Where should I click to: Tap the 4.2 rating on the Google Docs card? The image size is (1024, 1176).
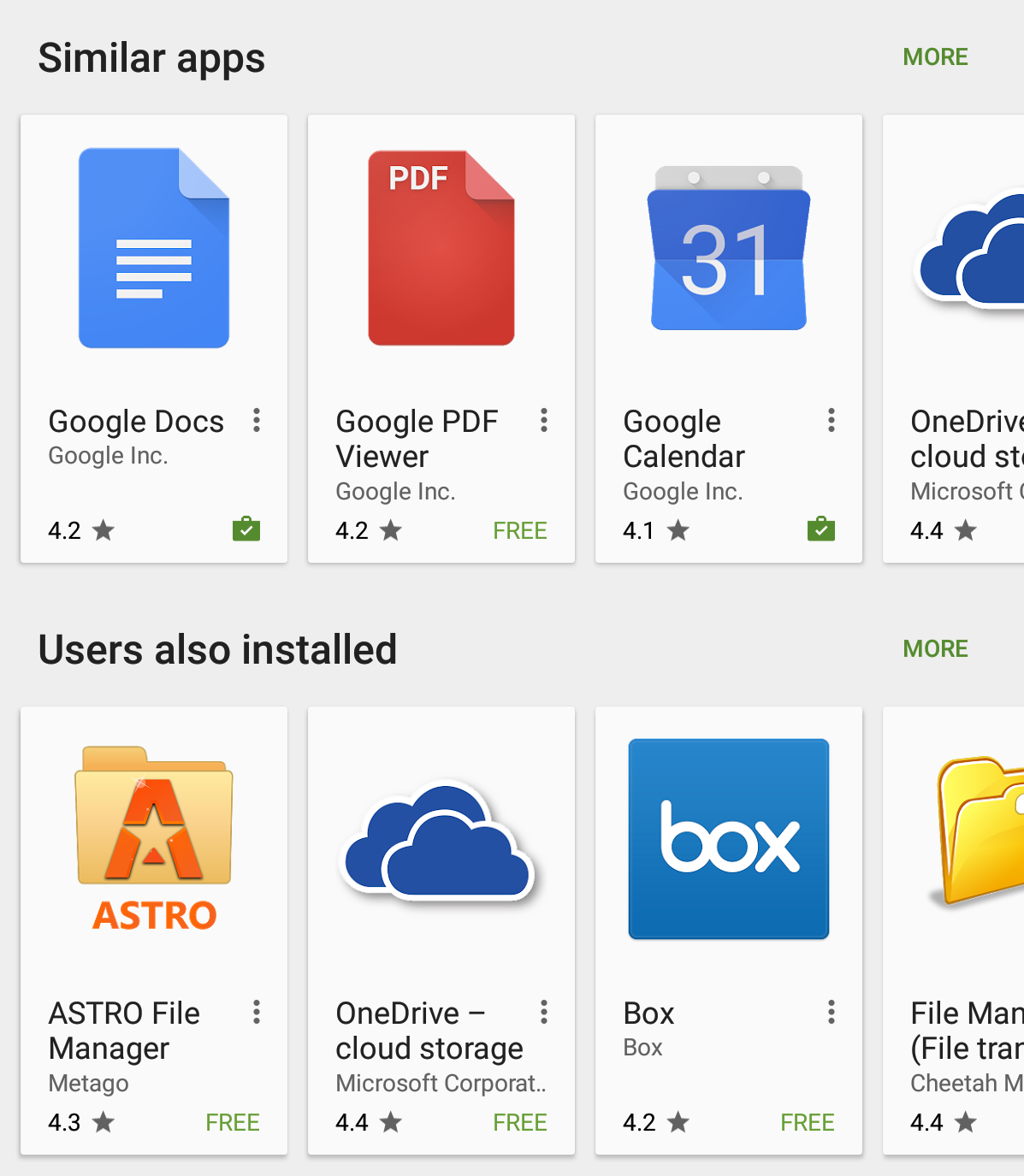point(81,531)
